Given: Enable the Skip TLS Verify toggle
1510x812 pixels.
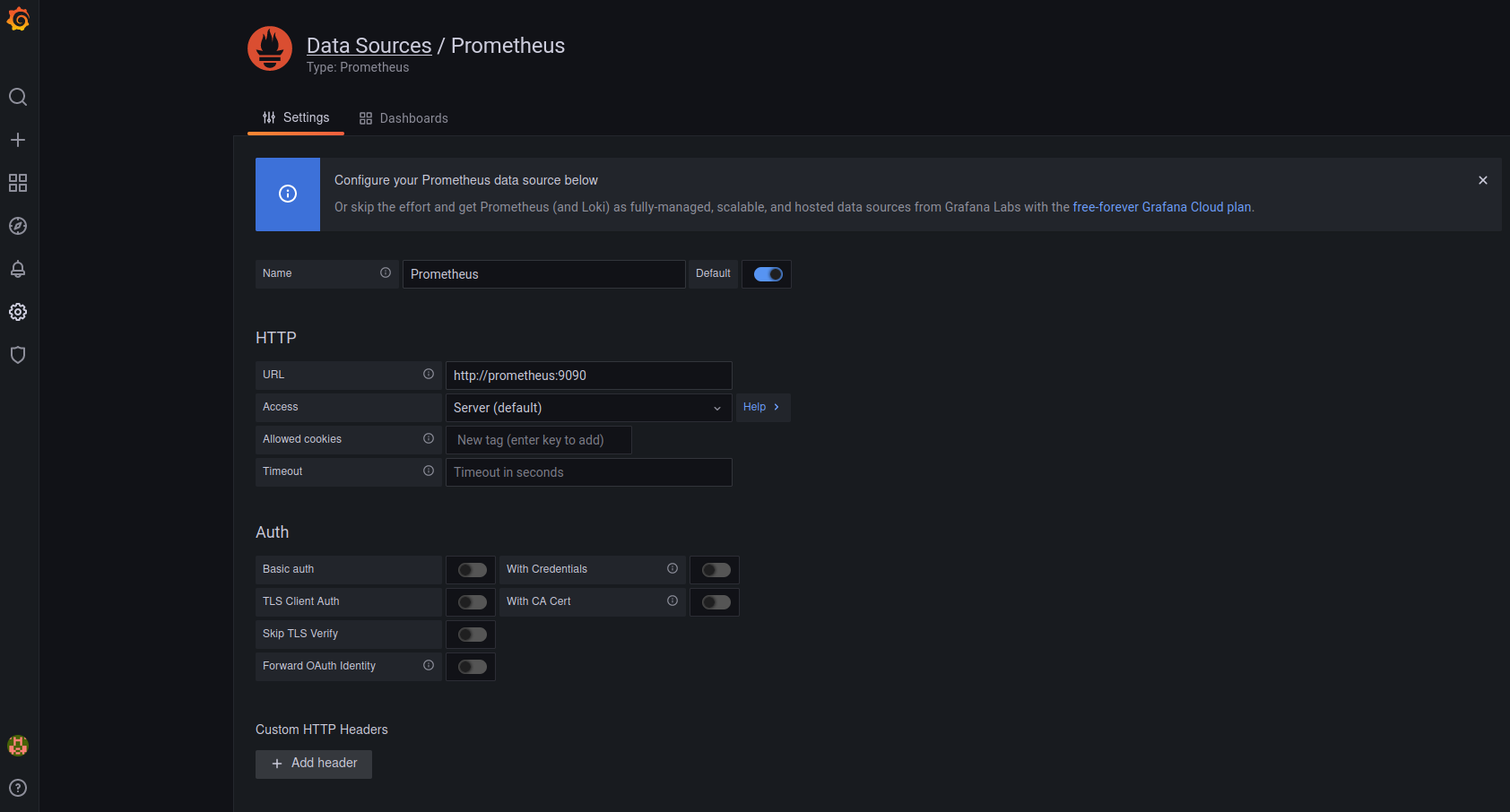Looking at the screenshot, I should pyautogui.click(x=472, y=635).
